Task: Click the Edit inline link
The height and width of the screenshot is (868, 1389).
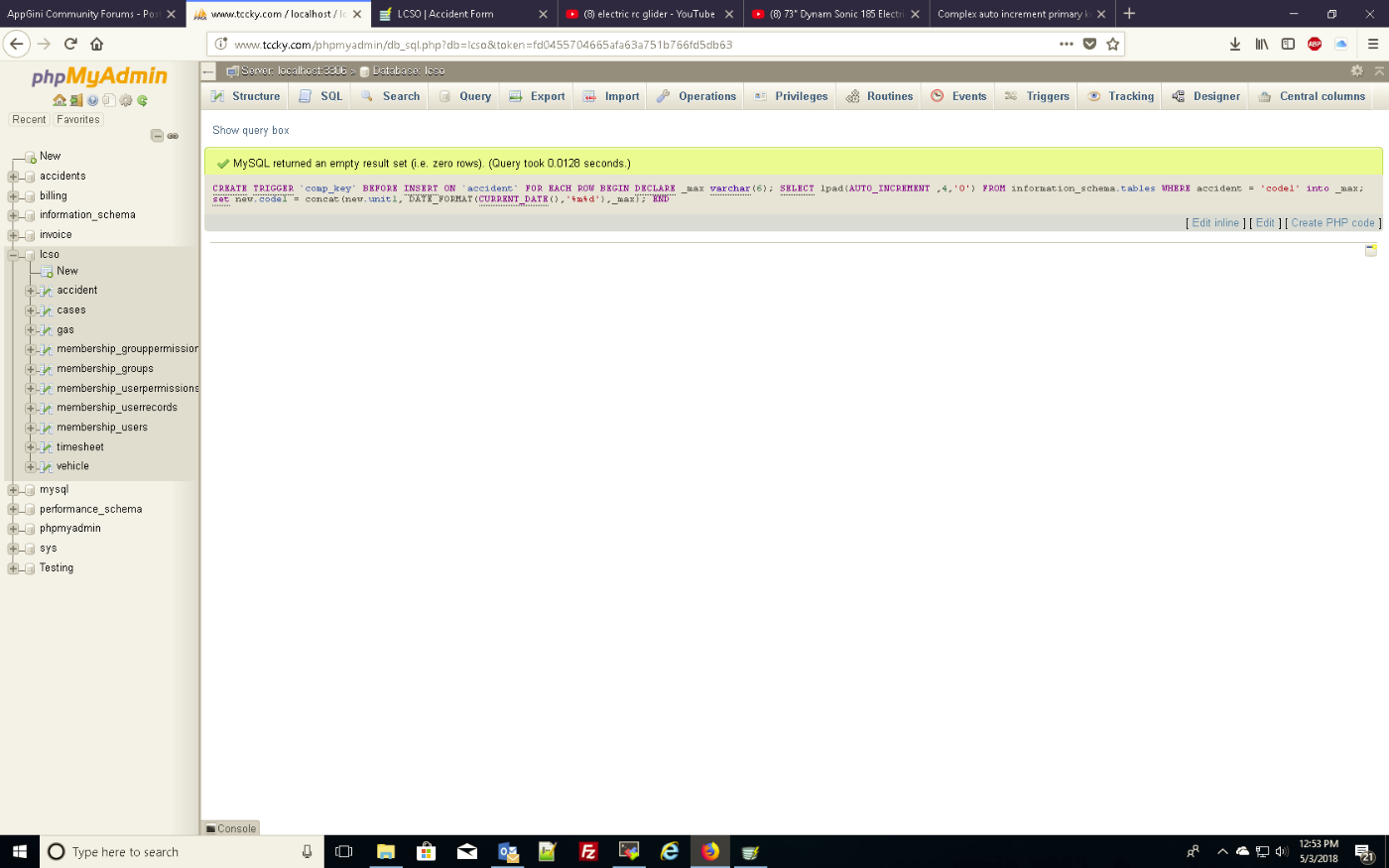Action: pyautogui.click(x=1215, y=223)
